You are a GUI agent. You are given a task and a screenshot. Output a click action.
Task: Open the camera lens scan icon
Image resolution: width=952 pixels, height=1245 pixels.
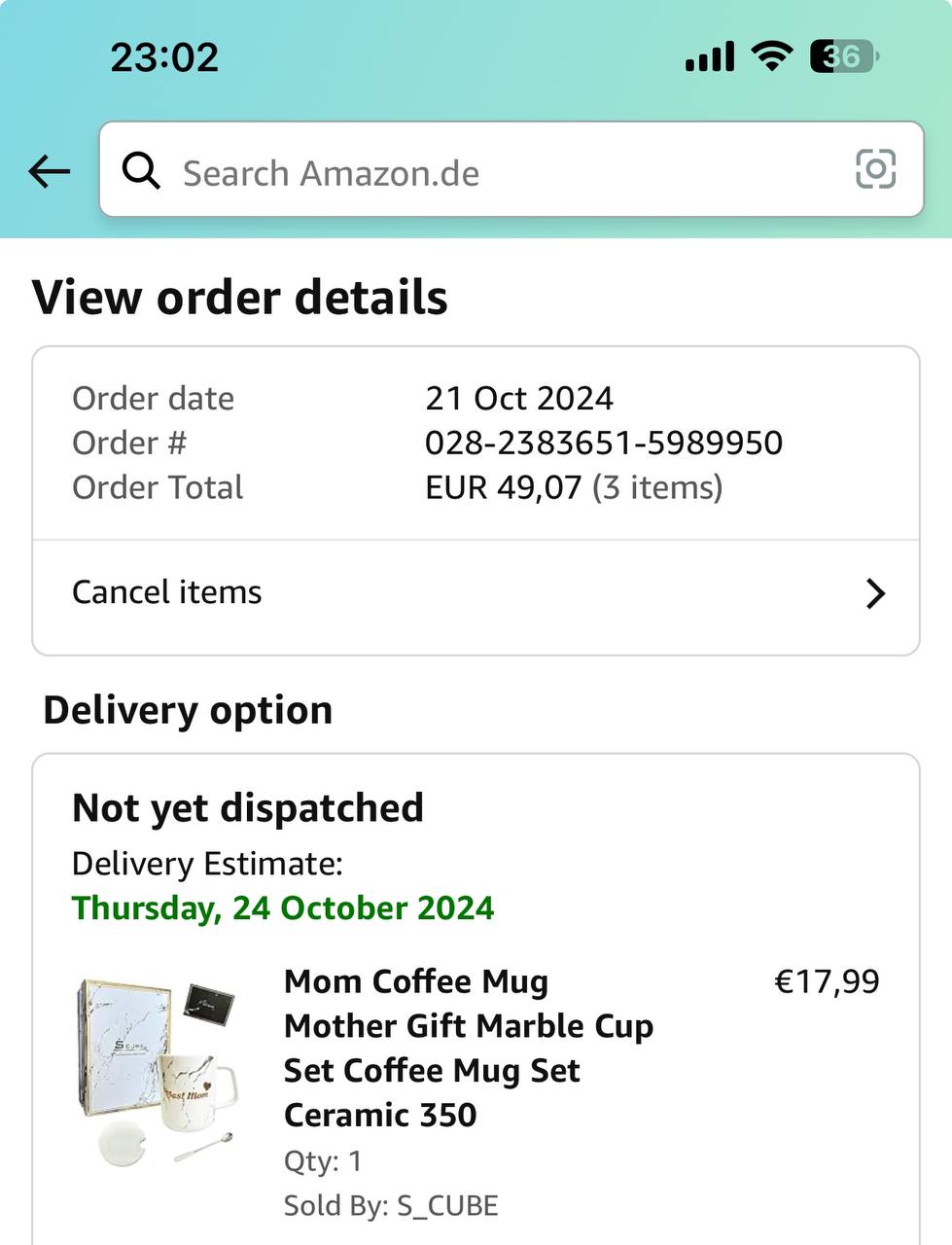coord(874,170)
